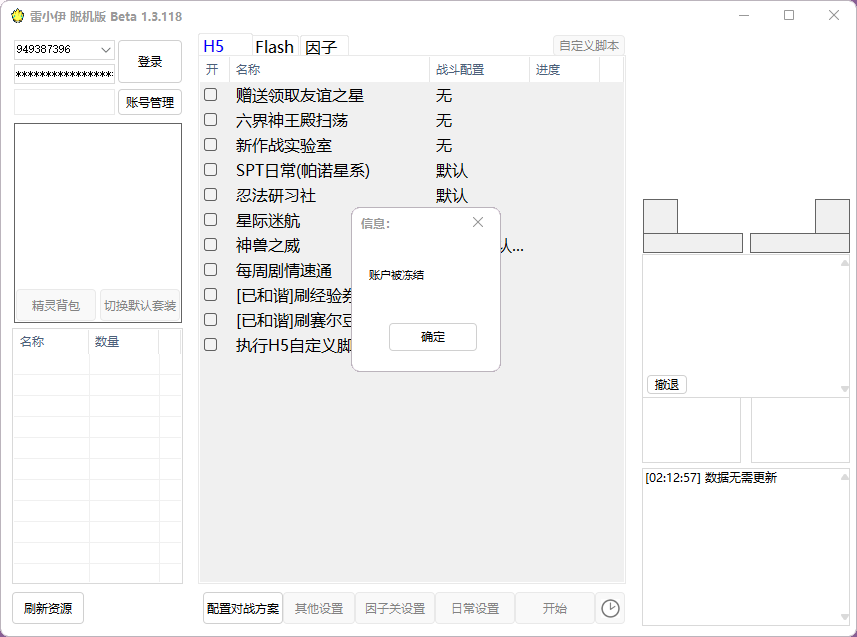Minimize the 雷小伊 window
This screenshot has width=857, height=637.
(744, 15)
